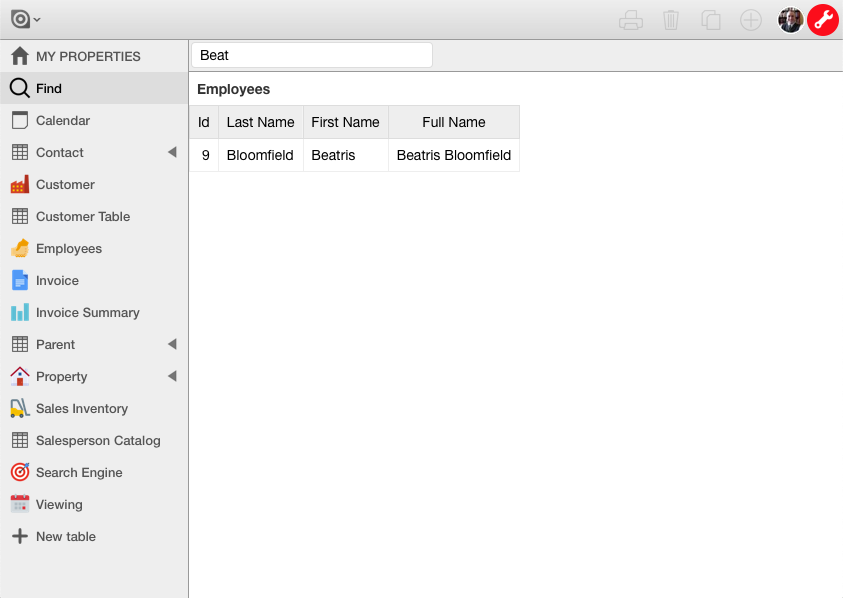The width and height of the screenshot is (843, 598).
Task: Click the Salesperson Catalog grid icon
Action: click(20, 440)
